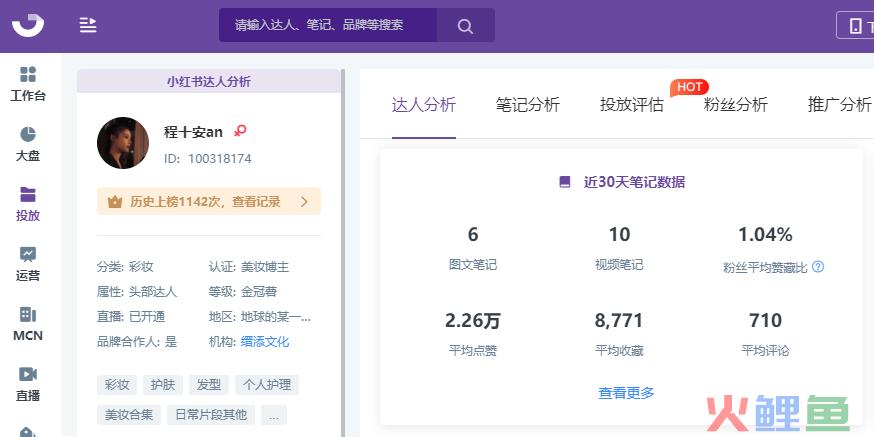
Task: Click the left panel's vertical scrollbar
Action: click(x=343, y=253)
